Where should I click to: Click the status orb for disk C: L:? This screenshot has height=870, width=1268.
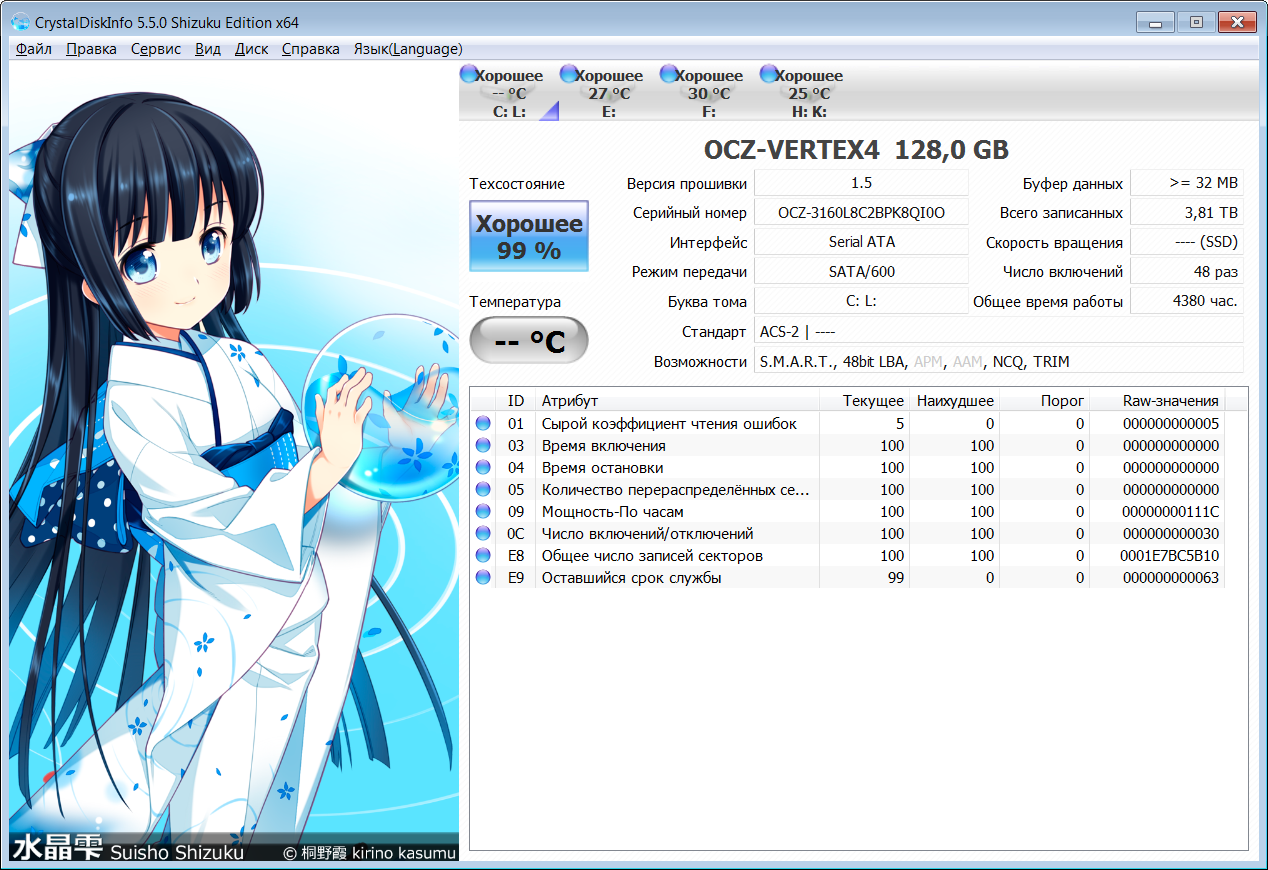coord(468,74)
